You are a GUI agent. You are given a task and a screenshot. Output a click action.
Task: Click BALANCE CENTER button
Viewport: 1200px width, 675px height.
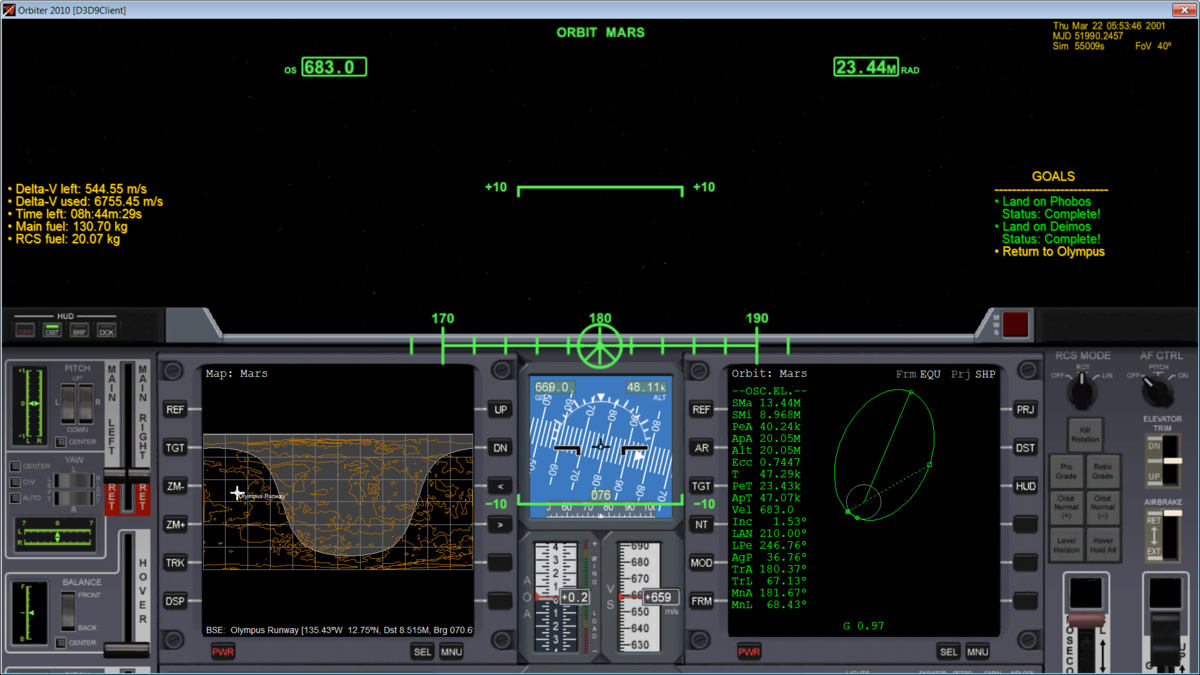[x=61, y=642]
